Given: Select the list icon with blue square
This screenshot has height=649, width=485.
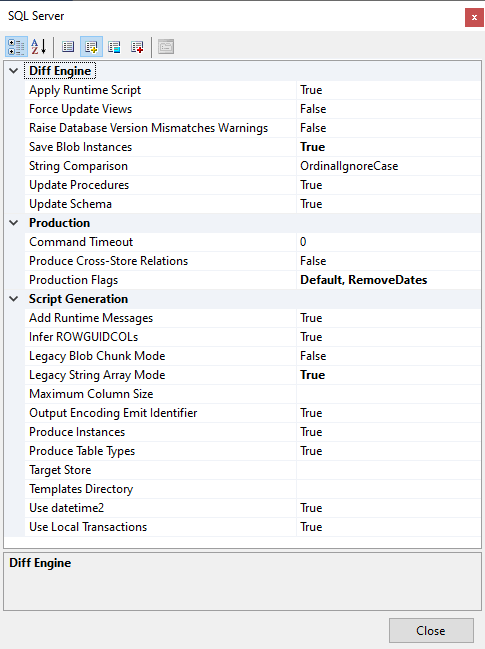Looking at the screenshot, I should click(x=114, y=46).
